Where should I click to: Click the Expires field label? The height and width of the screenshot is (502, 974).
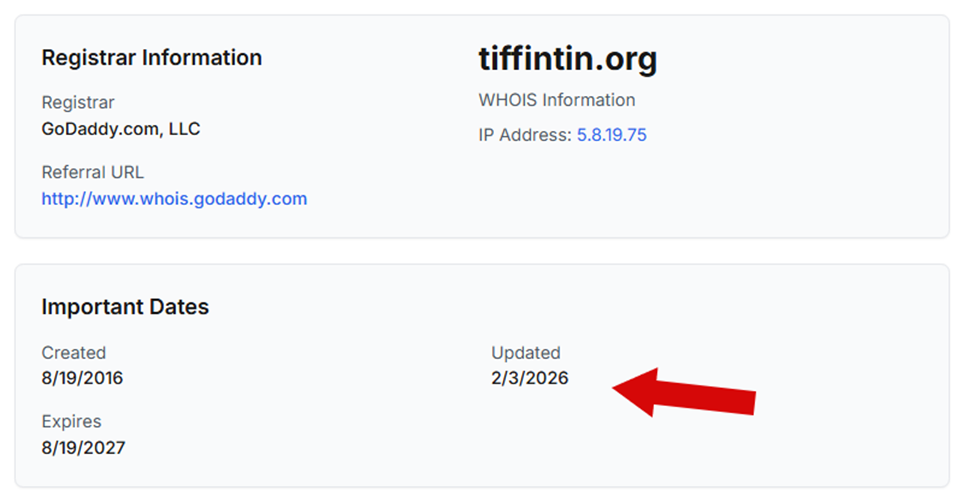(x=71, y=421)
